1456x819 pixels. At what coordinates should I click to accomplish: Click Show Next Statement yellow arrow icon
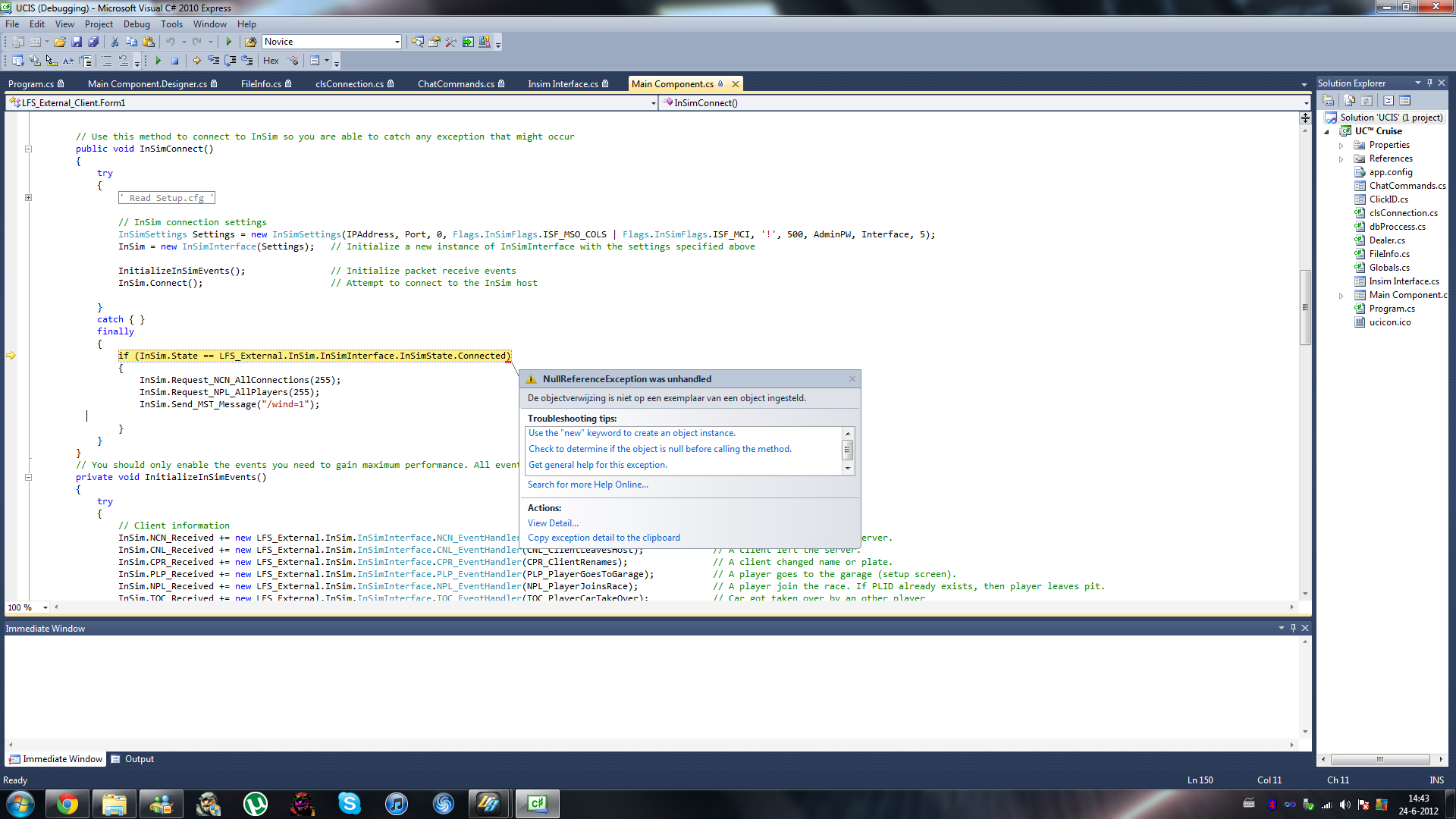click(196, 61)
